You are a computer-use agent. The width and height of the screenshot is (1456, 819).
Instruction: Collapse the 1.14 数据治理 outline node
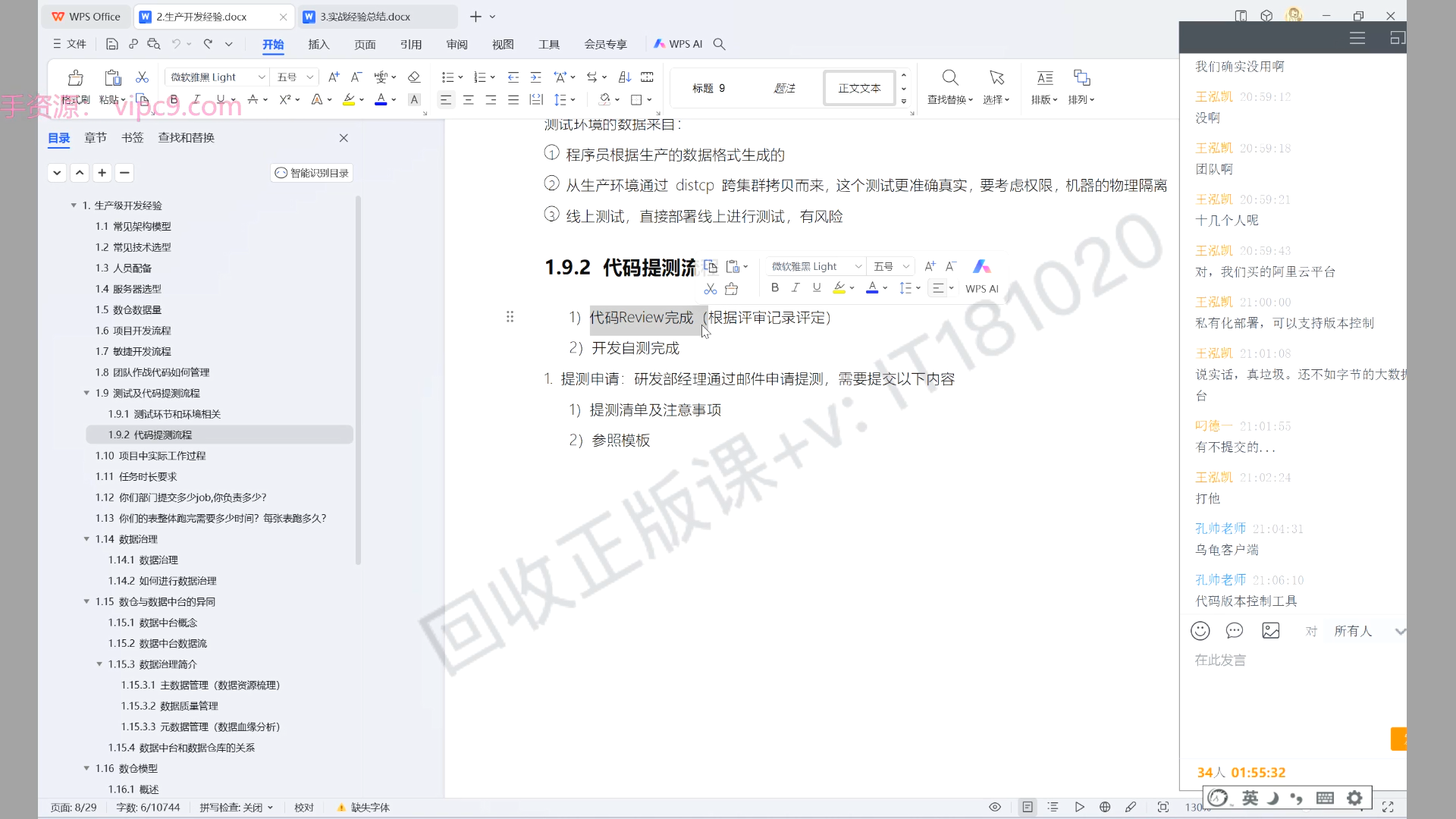click(x=86, y=539)
